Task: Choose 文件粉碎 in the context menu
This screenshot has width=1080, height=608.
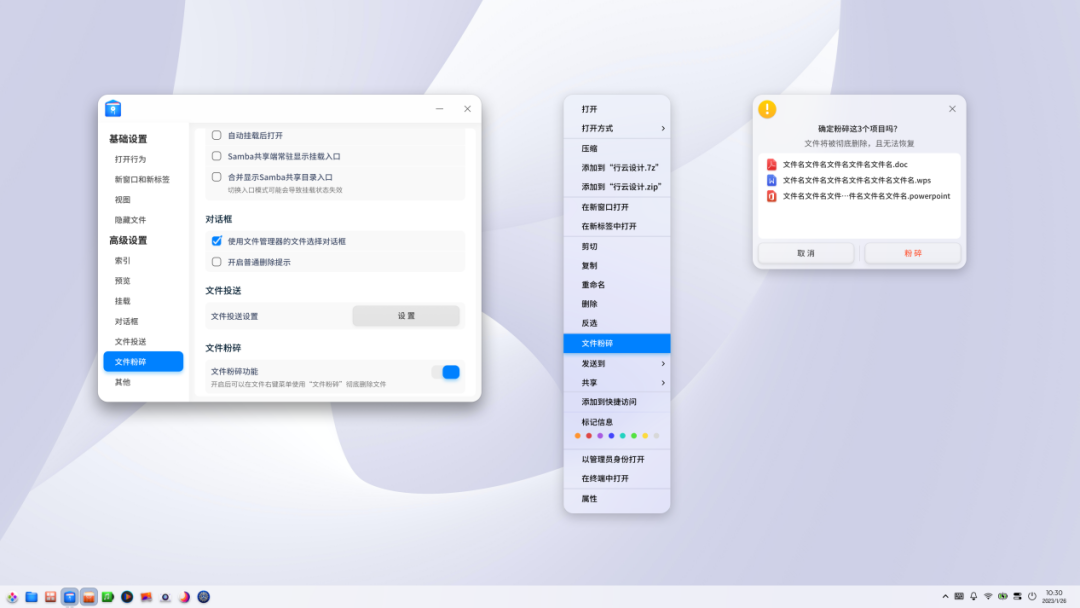Action: 616,343
